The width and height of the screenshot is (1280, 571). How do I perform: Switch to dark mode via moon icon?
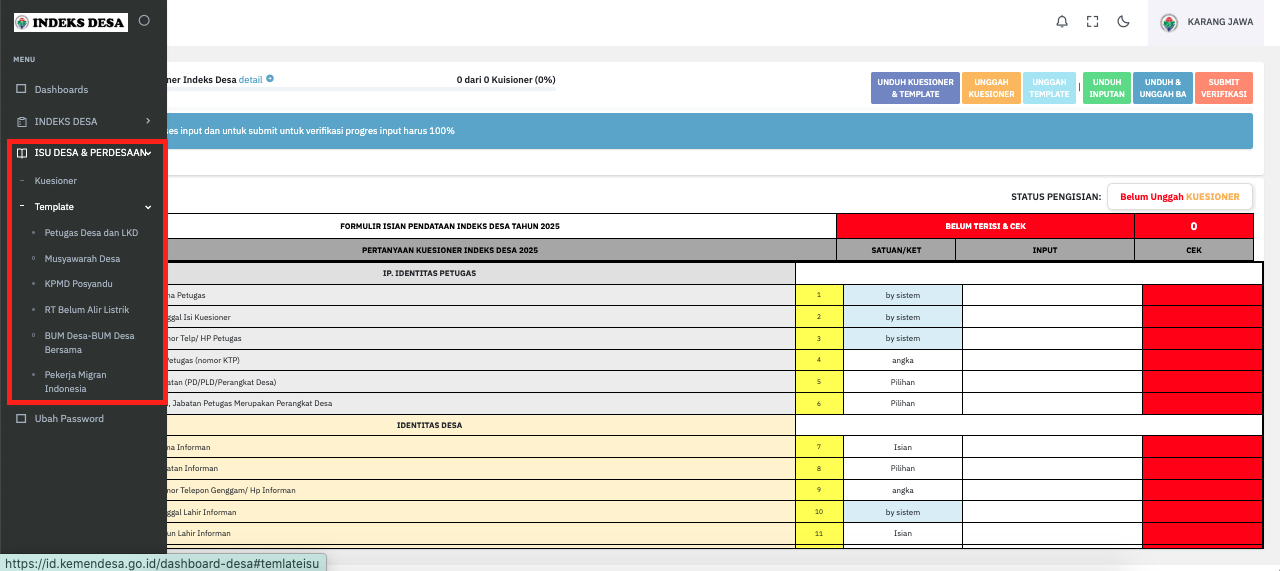coord(1123,22)
